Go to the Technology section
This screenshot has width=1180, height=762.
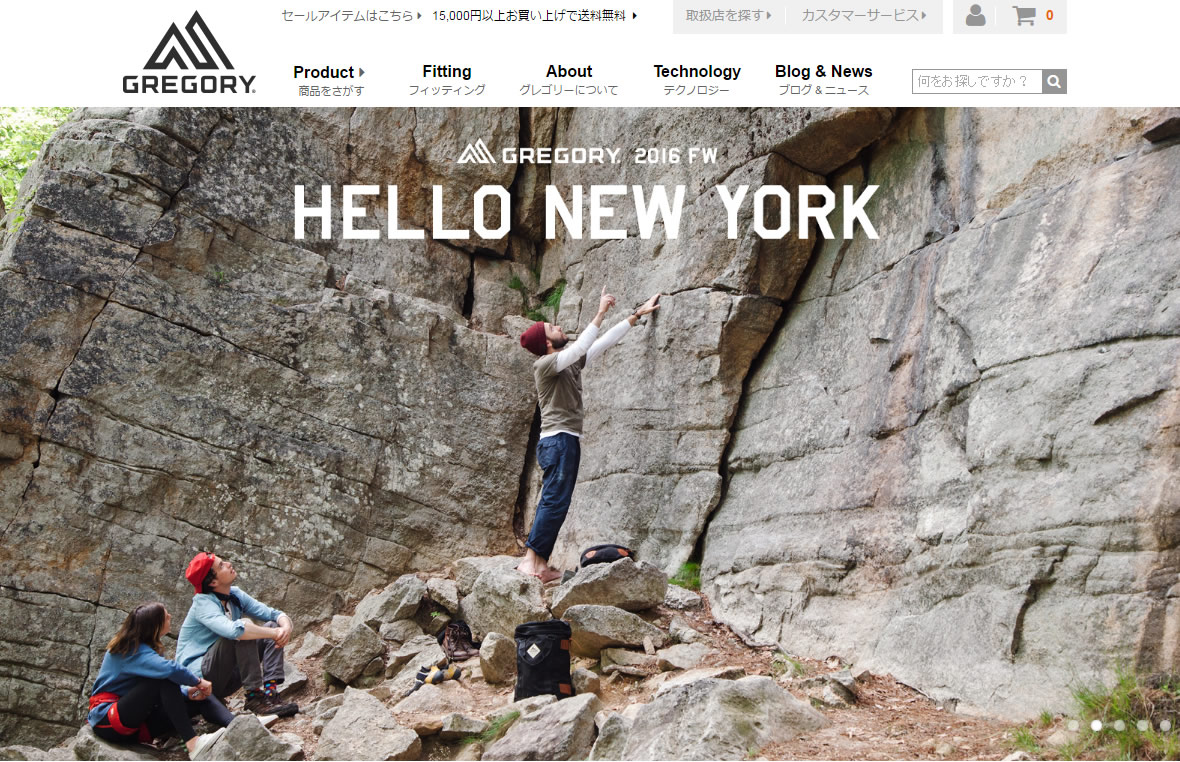[x=696, y=80]
